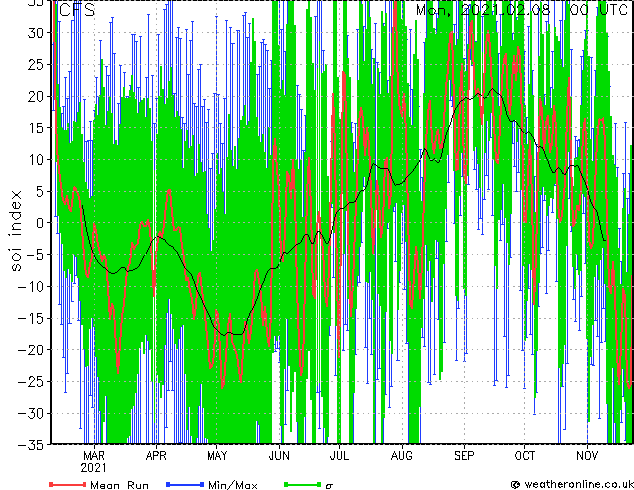
Task: Click the APR x-axis label
Action: click(156, 456)
